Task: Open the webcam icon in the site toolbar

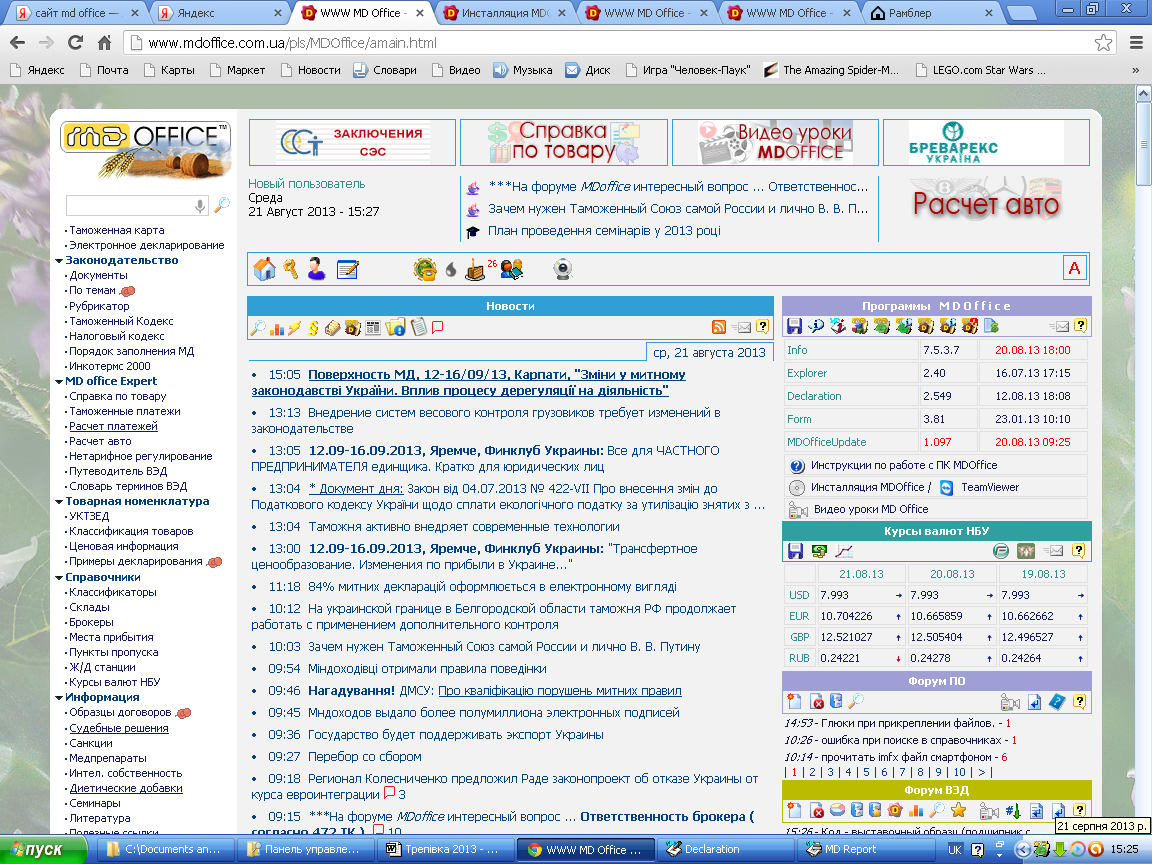Action: (563, 270)
